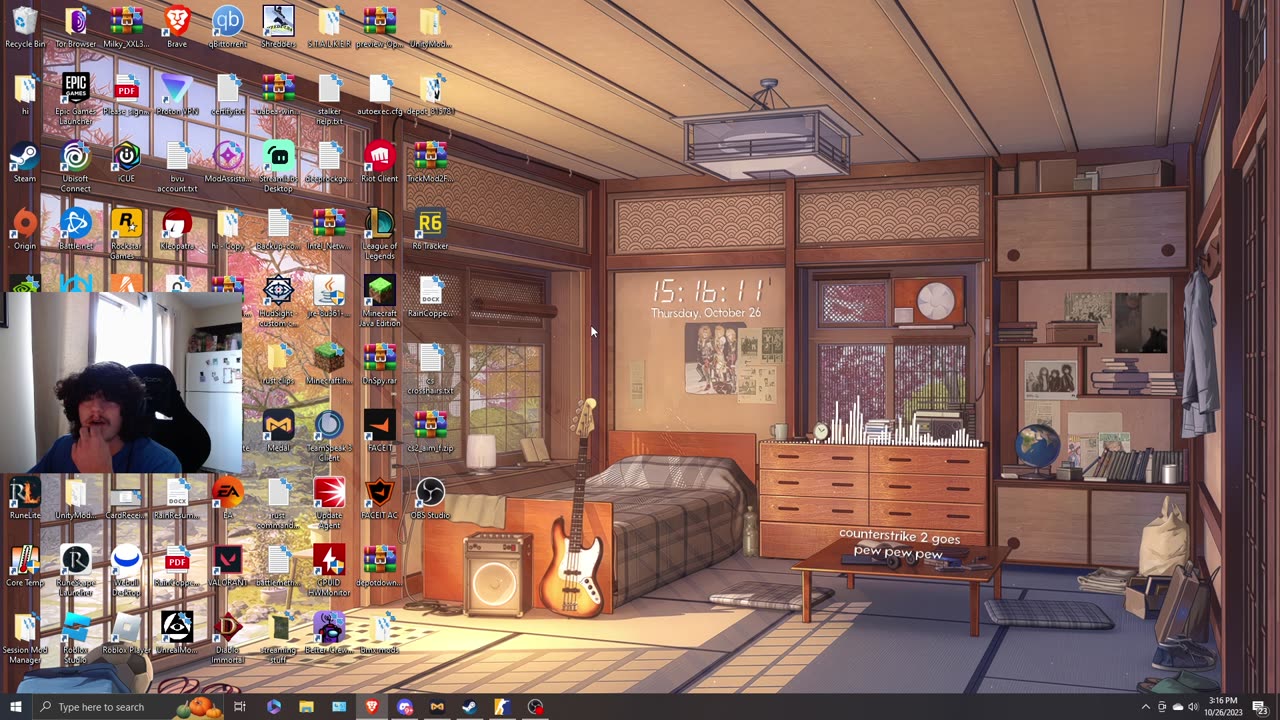Image resolution: width=1280 pixels, height=720 pixels.
Task: Open the Recycle Bin desktop icon
Action: coord(25,27)
